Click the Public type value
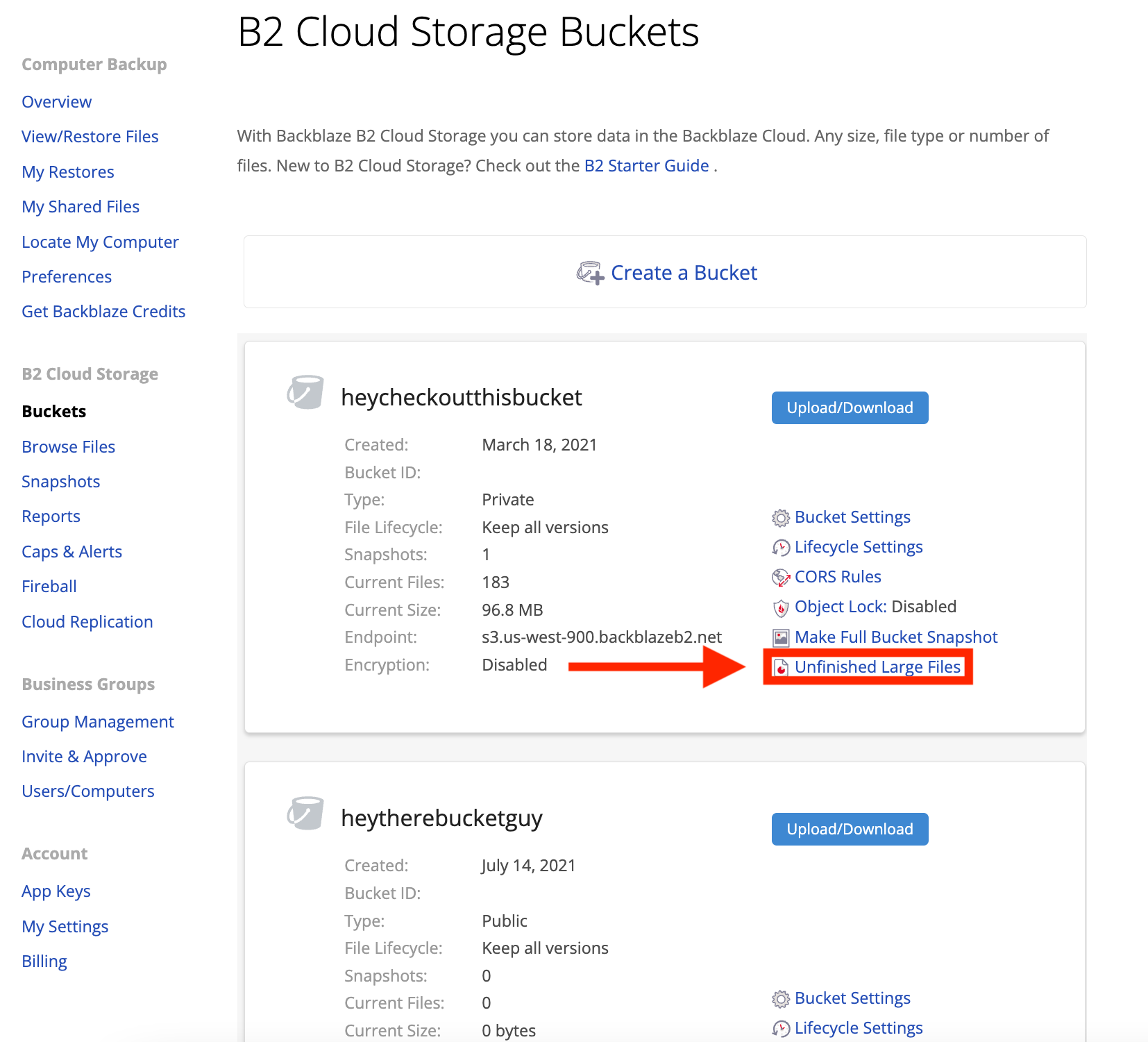Image resolution: width=1148 pixels, height=1042 pixels. pyautogui.click(x=505, y=921)
